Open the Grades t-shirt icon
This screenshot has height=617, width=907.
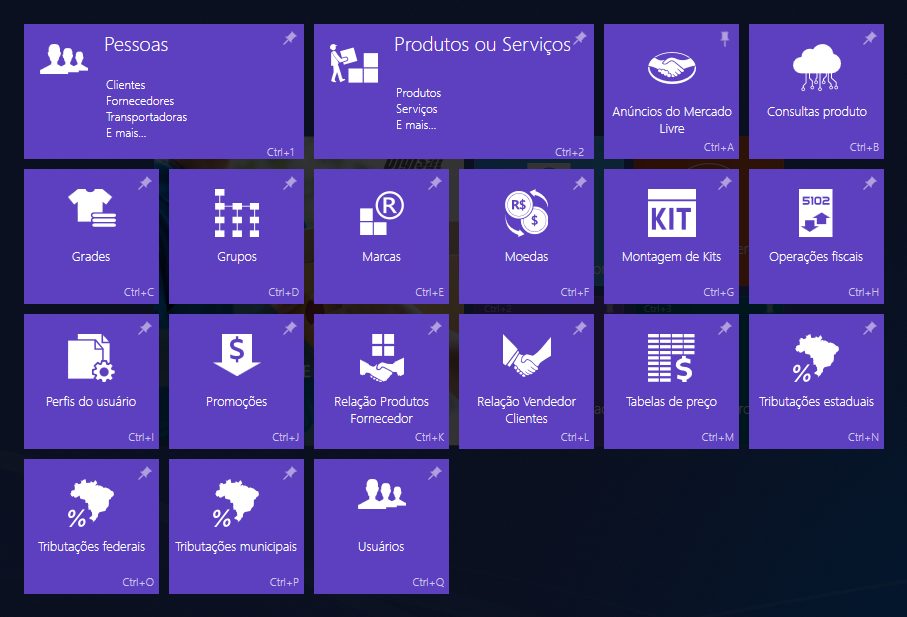(x=92, y=208)
